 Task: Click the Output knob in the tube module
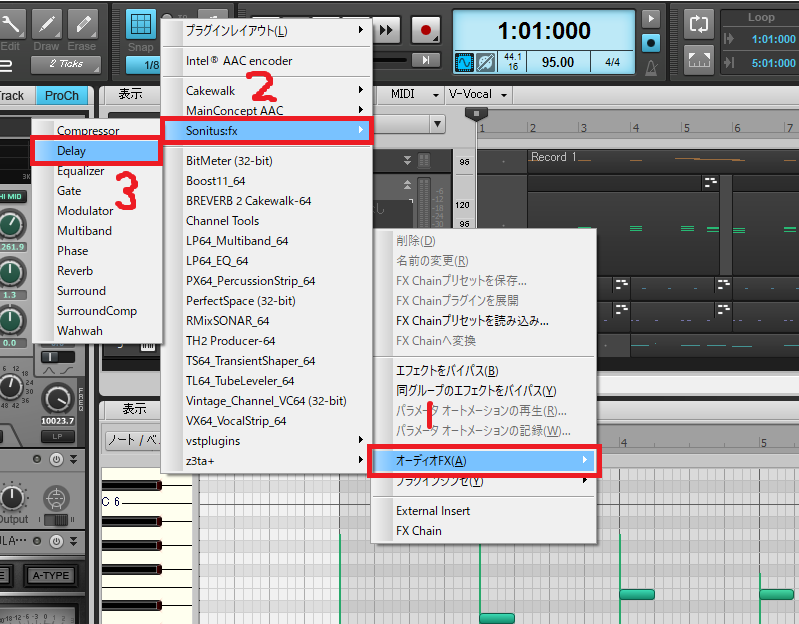[12, 497]
